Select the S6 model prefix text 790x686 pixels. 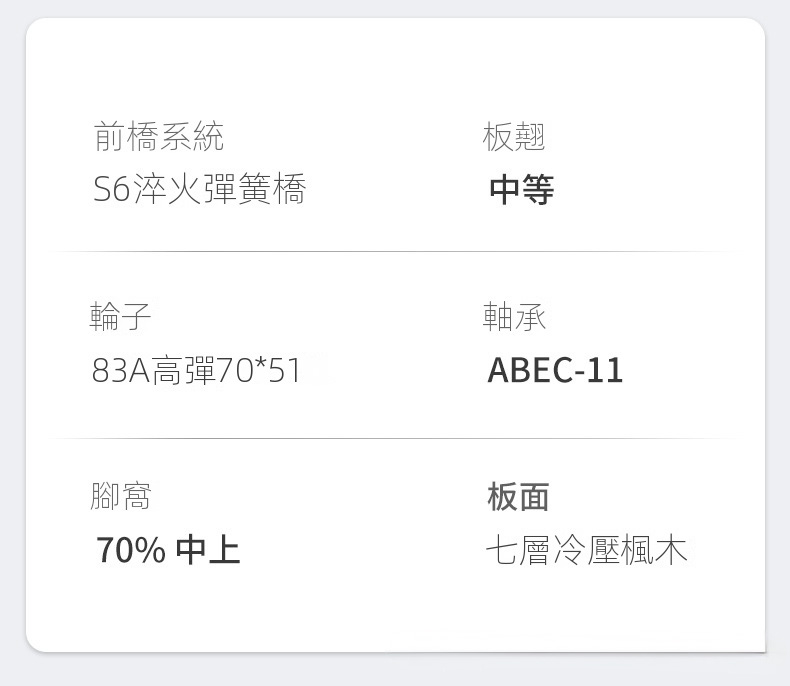click(x=111, y=189)
